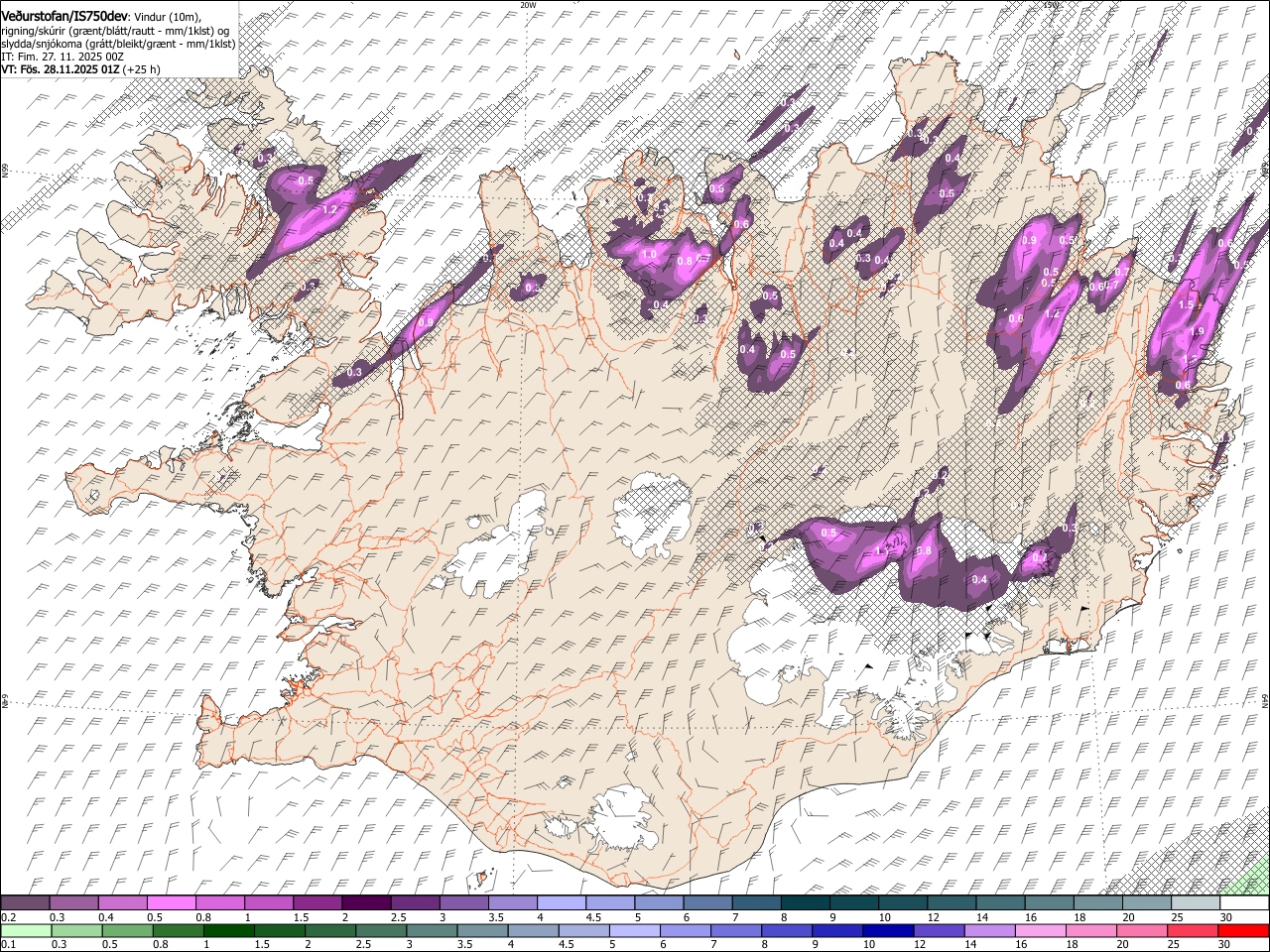Click the Veðurstofan/IS750dev title text

point(64,15)
